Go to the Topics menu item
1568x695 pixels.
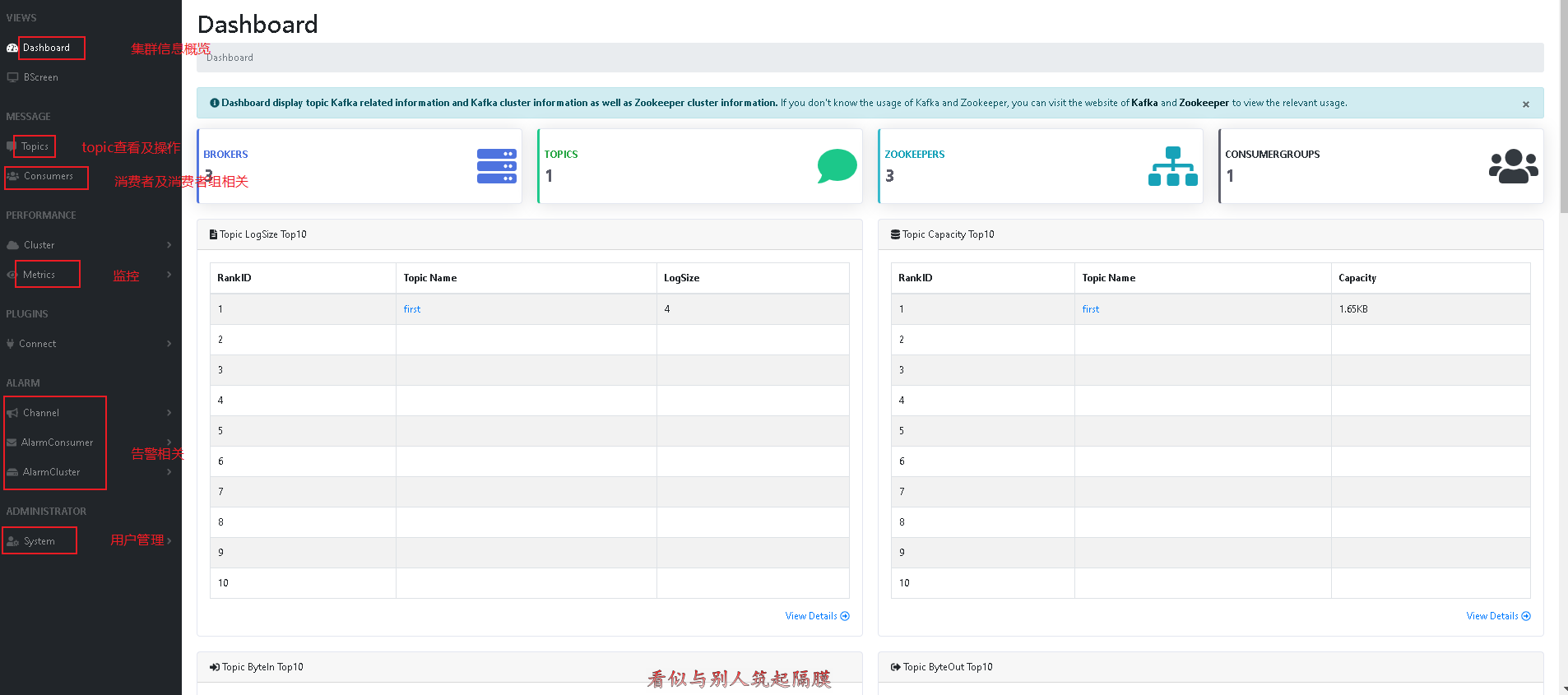point(35,146)
